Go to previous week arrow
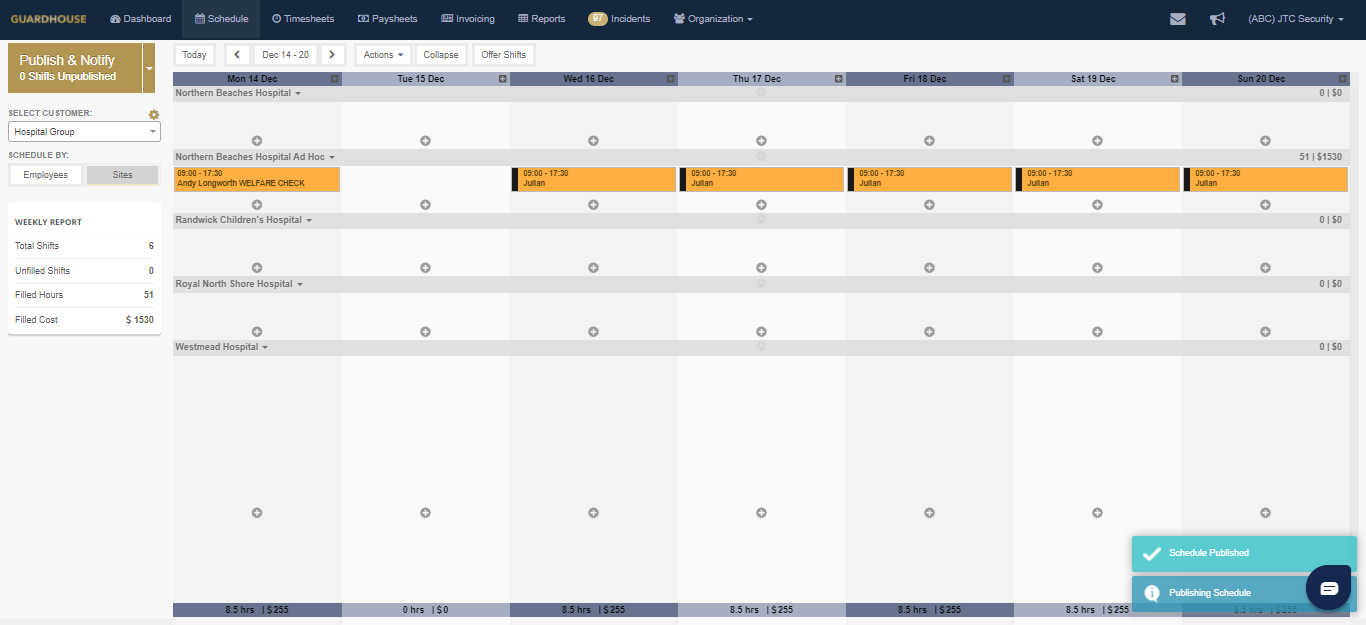This screenshot has height=625, width=1366. (x=237, y=55)
